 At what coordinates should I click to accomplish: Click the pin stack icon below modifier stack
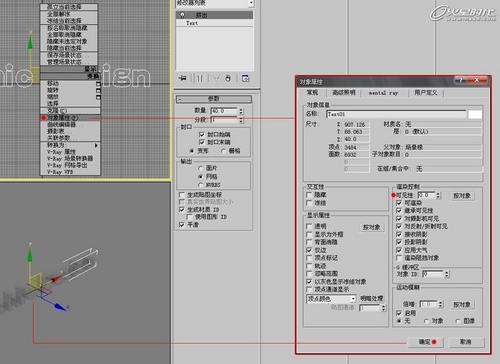(182, 78)
